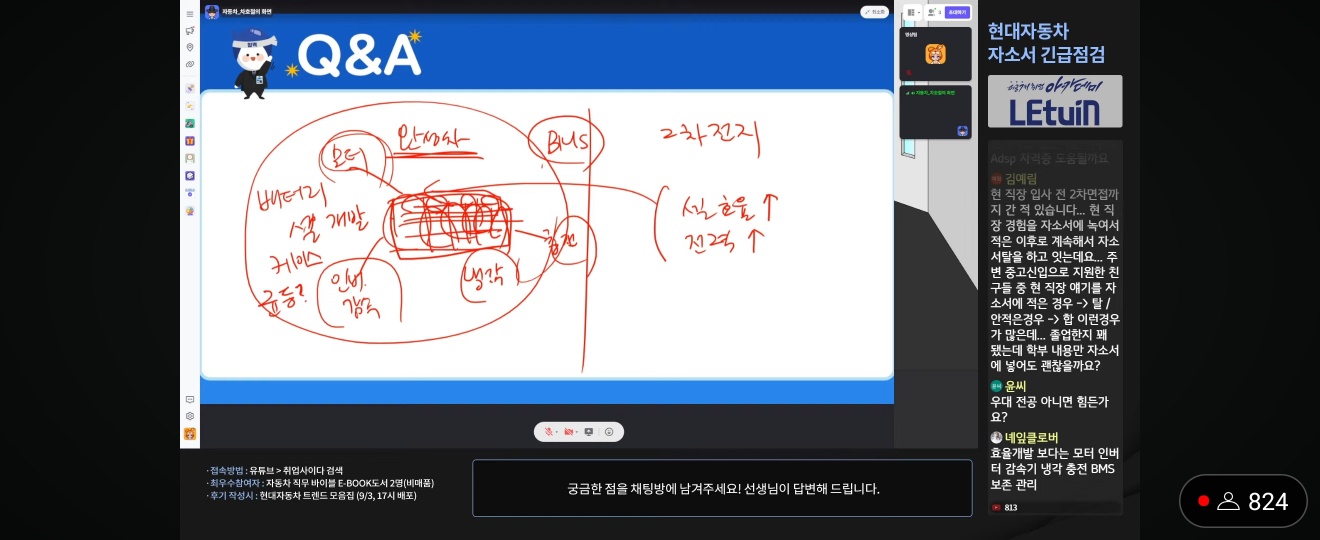
Task: Open the chat bubble icon in sidebar
Action: pos(190,399)
